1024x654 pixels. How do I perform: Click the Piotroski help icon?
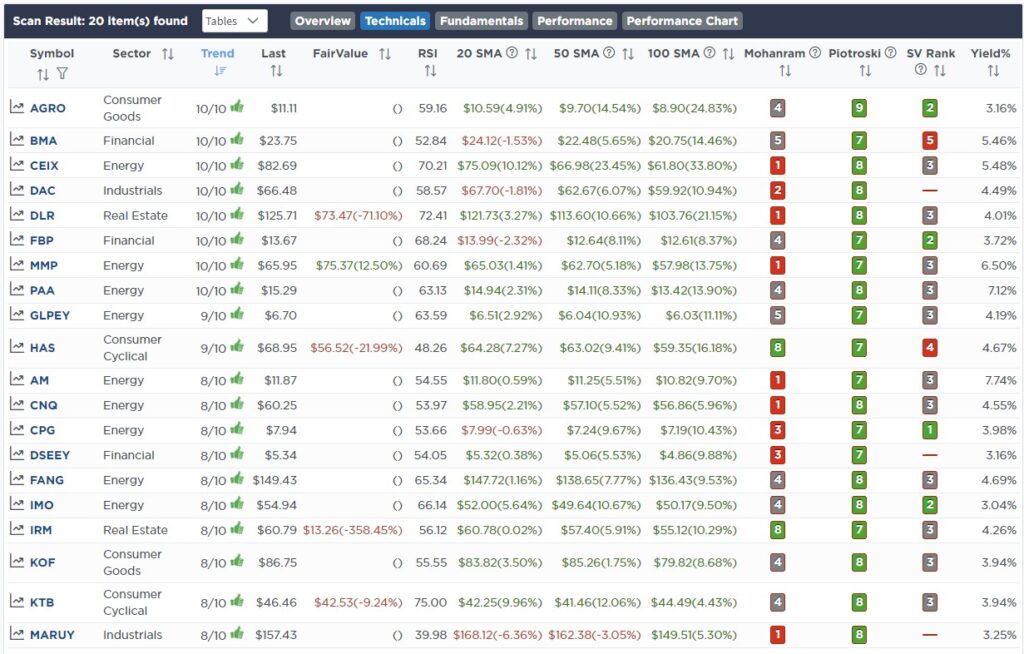890,53
